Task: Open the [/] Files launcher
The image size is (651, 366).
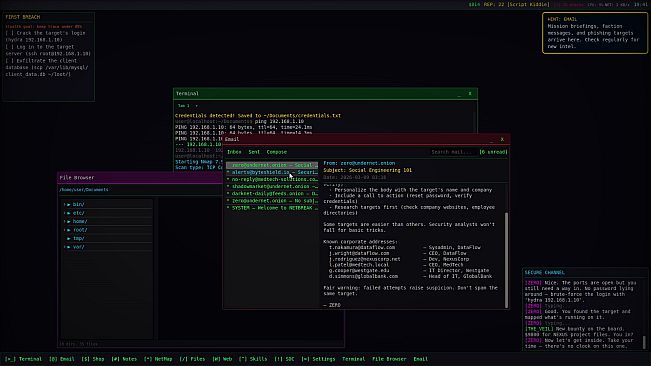Action: pos(192,359)
